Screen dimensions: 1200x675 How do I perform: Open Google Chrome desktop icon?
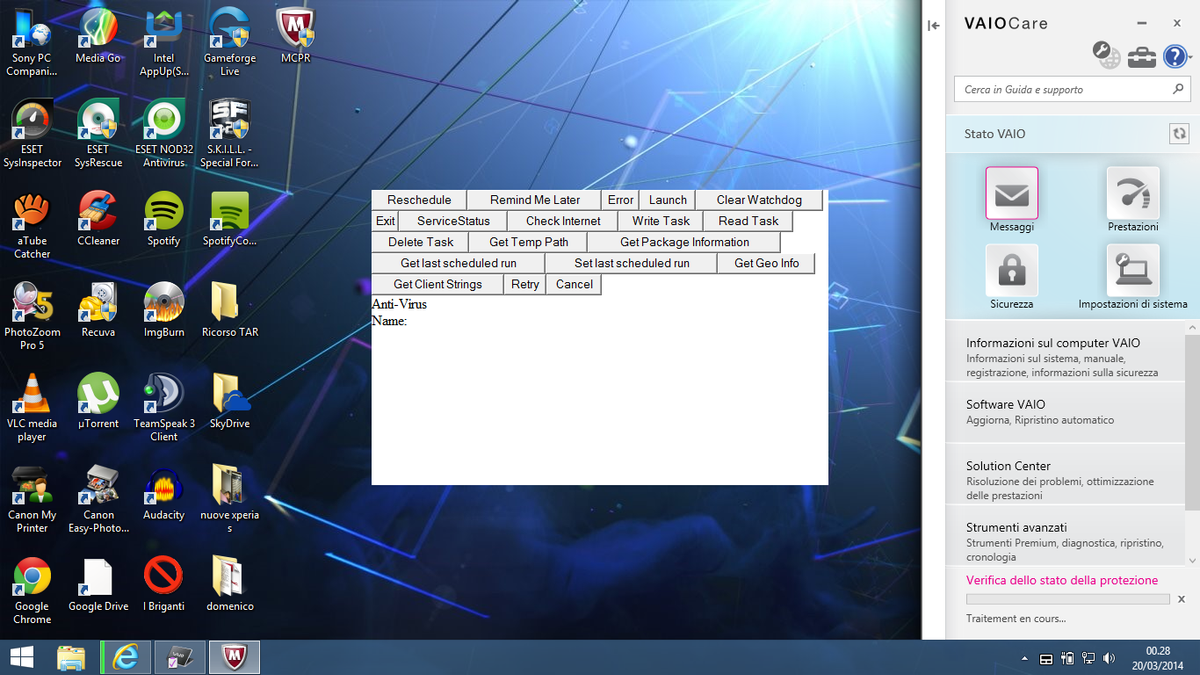32,590
